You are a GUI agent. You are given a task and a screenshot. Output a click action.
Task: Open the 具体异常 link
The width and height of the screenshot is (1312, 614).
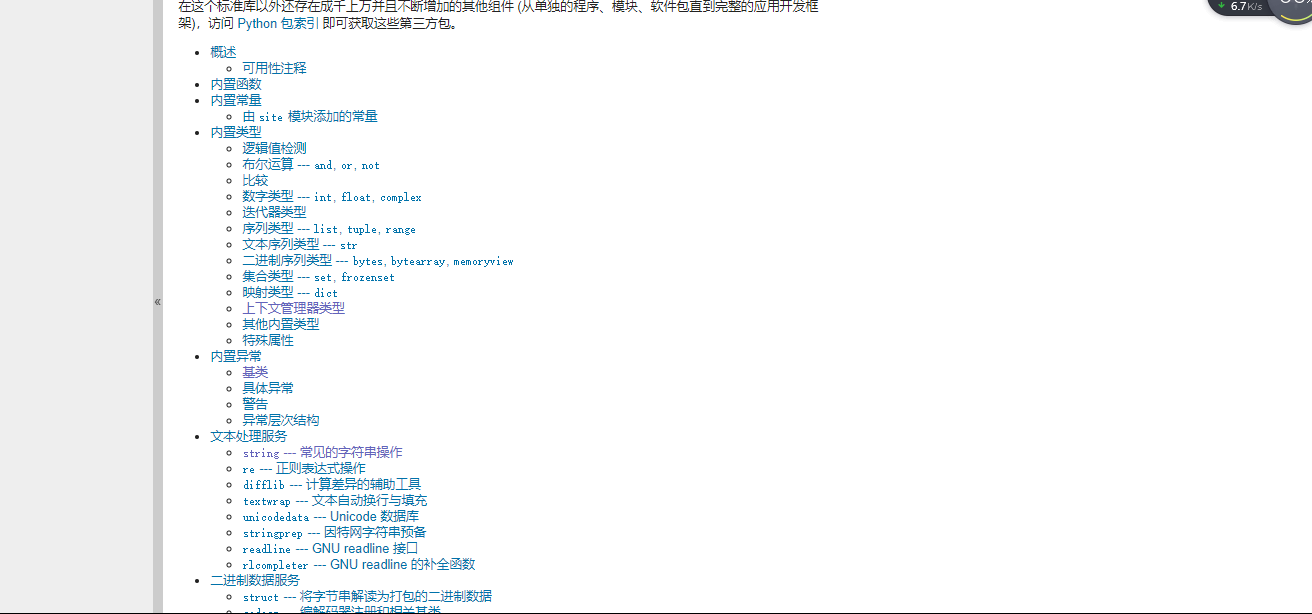point(268,388)
